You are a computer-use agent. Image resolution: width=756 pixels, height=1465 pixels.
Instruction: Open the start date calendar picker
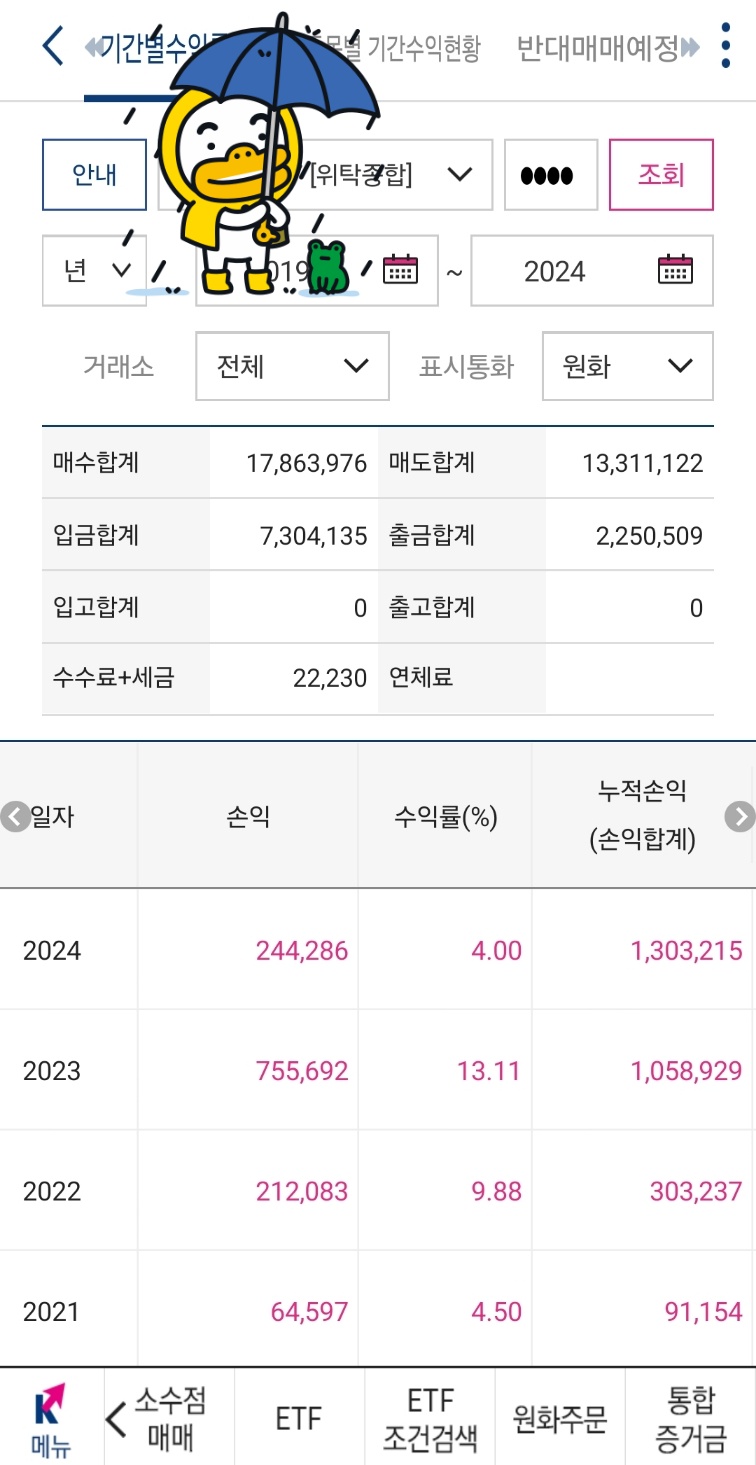coord(400,270)
